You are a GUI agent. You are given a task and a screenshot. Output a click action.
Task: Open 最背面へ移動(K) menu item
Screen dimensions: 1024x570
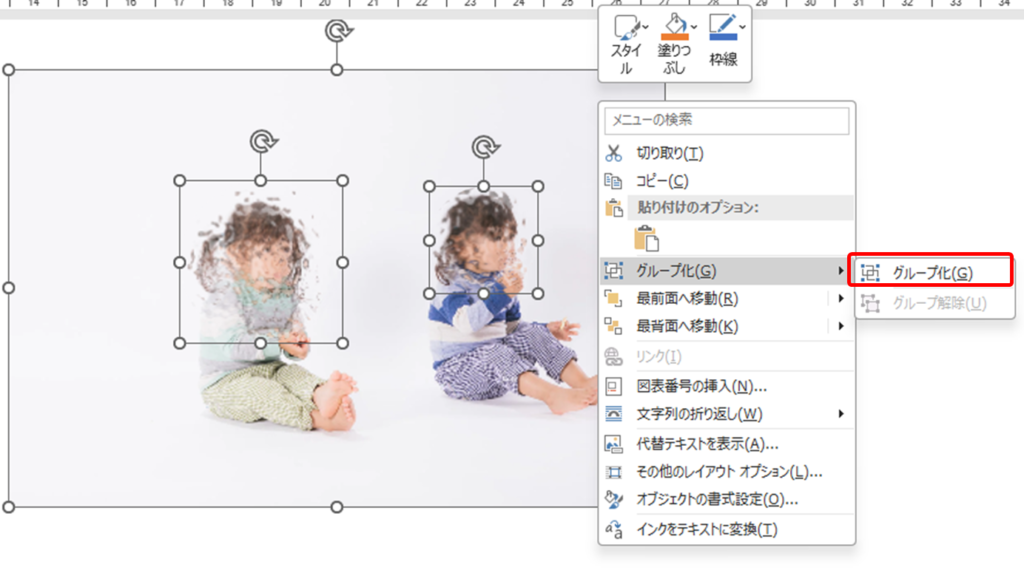click(727, 326)
